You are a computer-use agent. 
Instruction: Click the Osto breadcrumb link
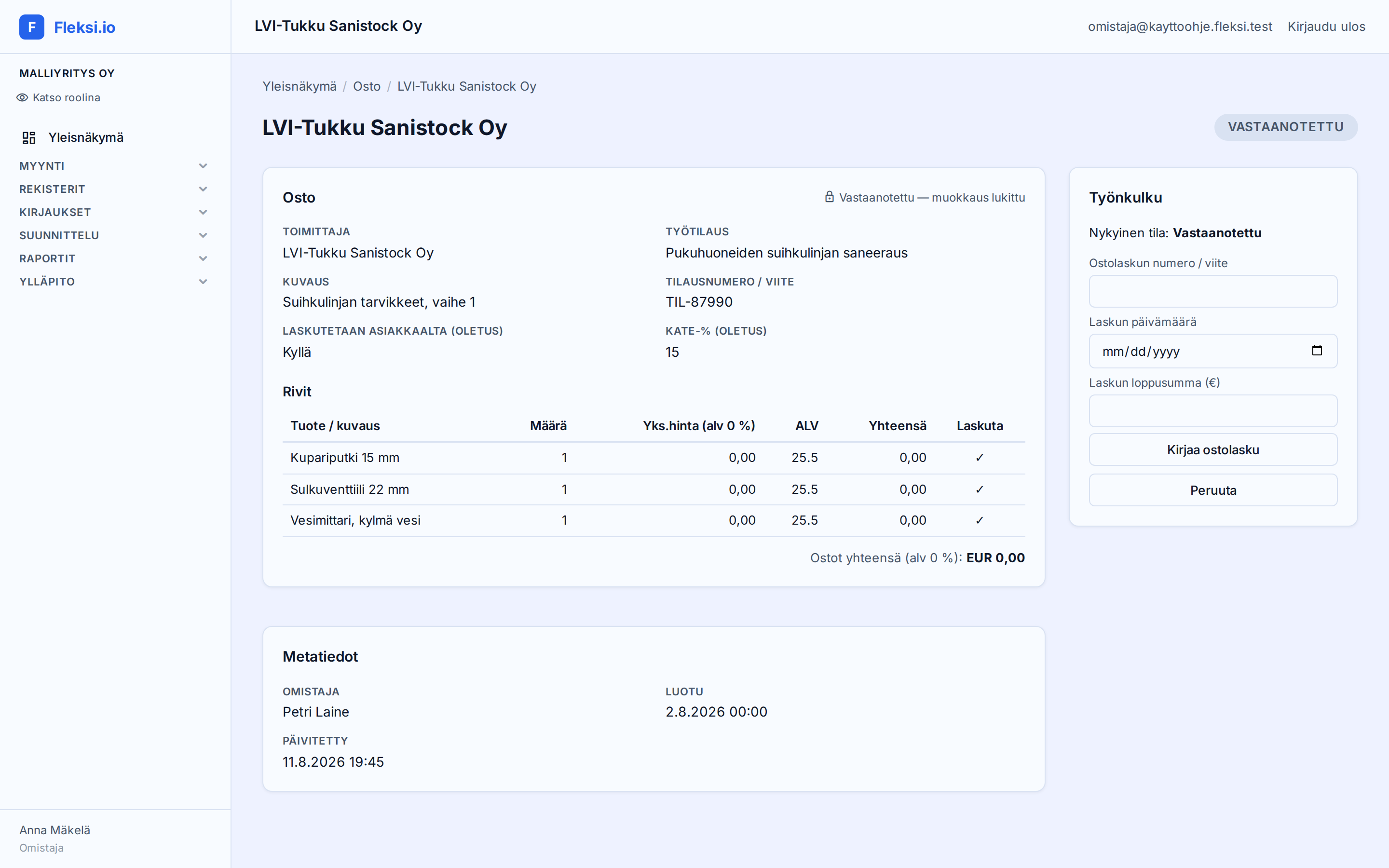pyautogui.click(x=367, y=86)
